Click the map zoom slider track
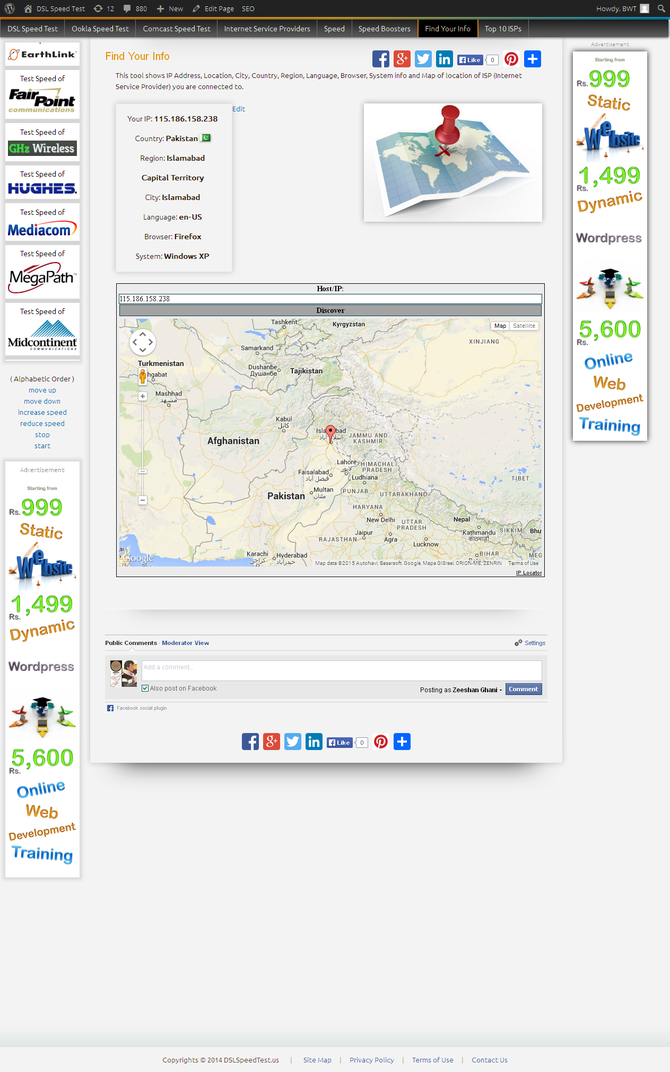 pyautogui.click(x=143, y=448)
